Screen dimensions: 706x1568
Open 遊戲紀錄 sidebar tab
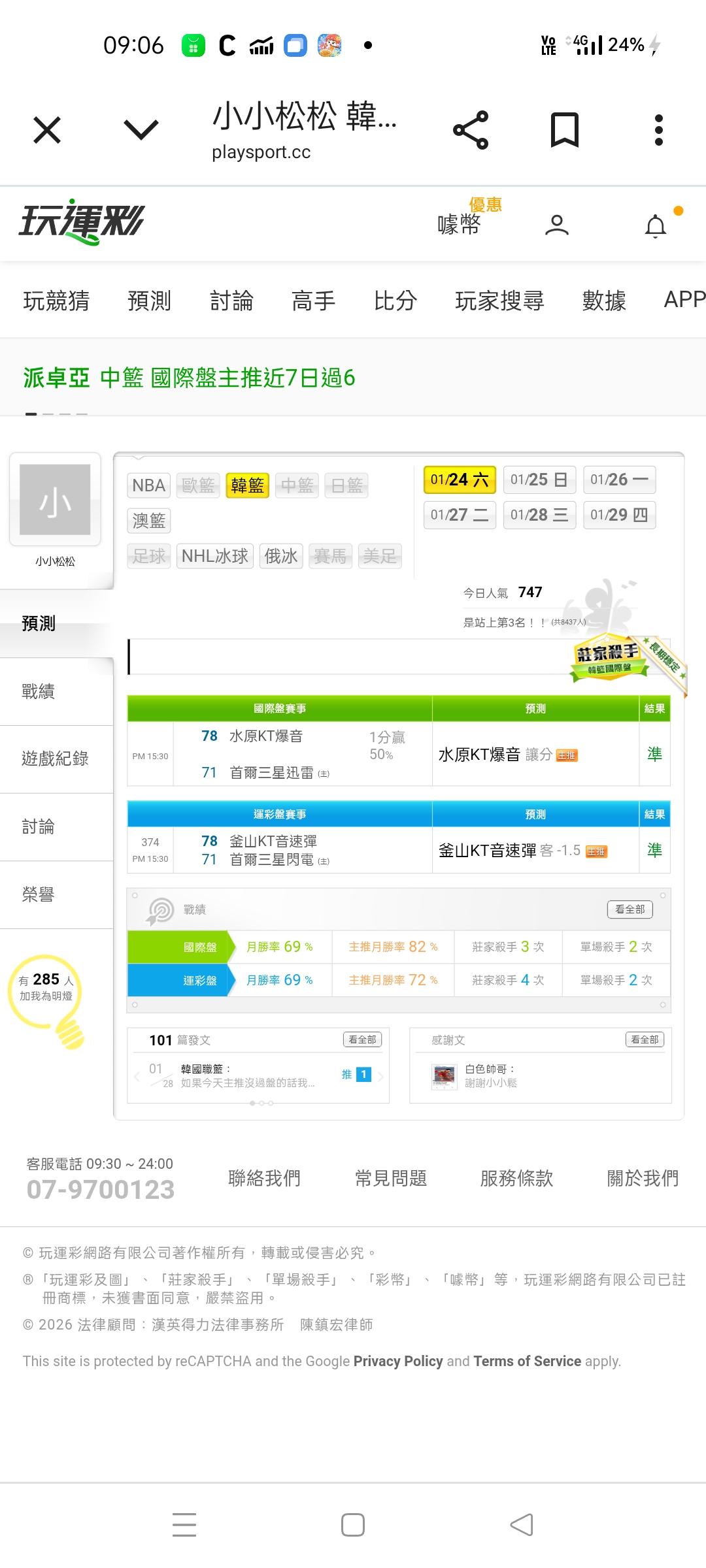[56, 759]
